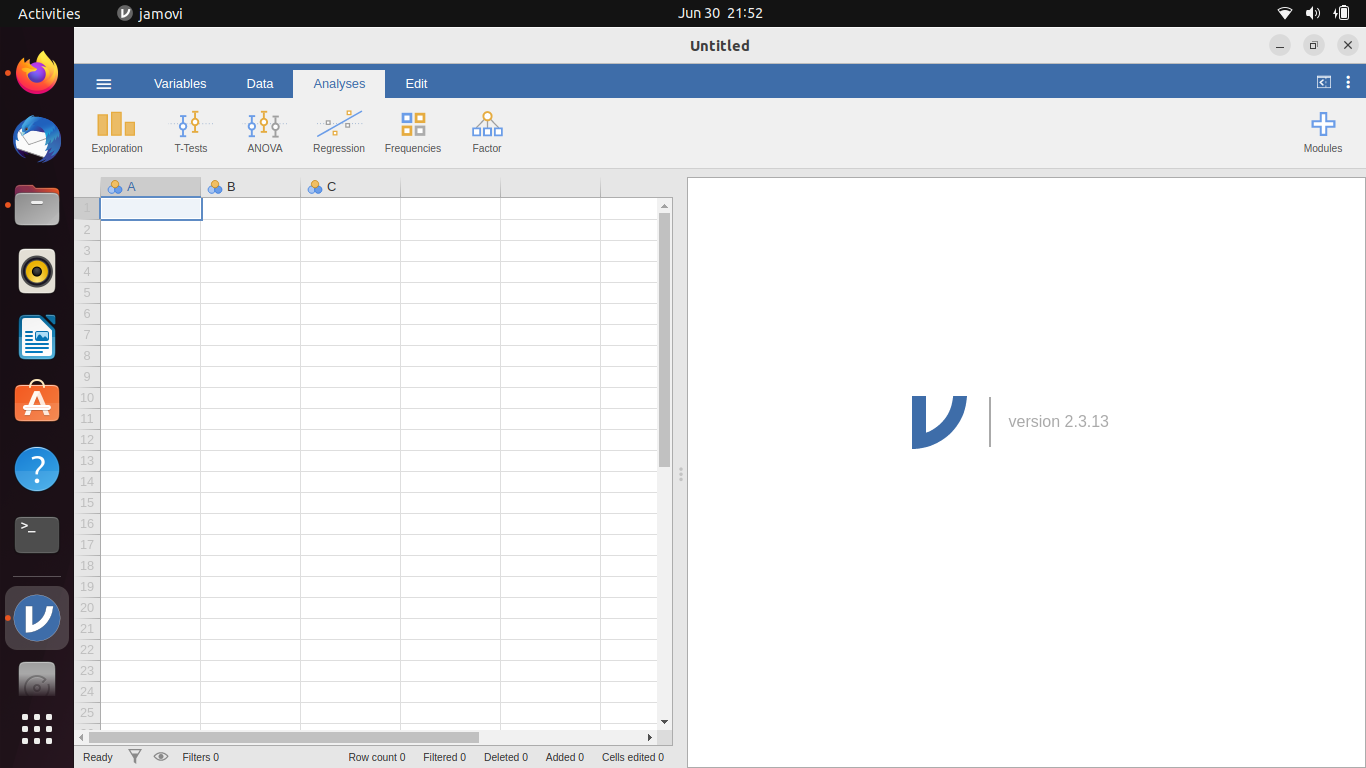Click the vertical scrollbar thumb of the data grid
This screenshot has height=768, width=1366.
click(x=664, y=340)
